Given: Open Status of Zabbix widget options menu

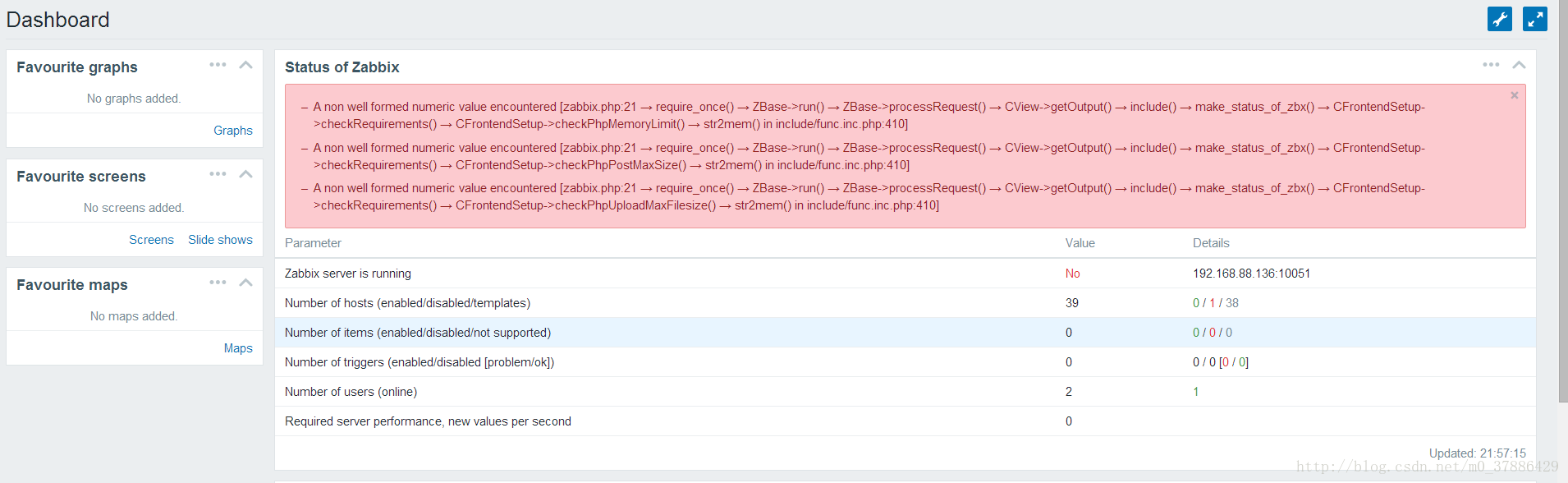Looking at the screenshot, I should 1491,65.
